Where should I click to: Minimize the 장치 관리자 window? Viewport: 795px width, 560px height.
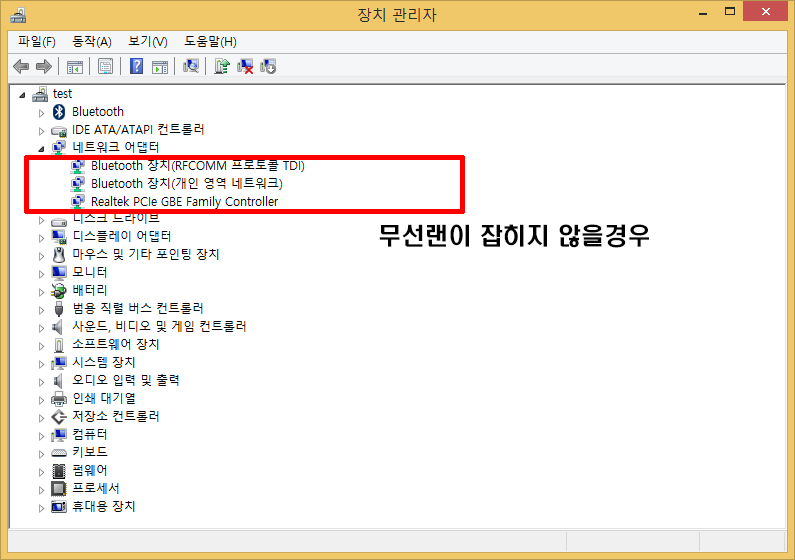coord(703,12)
